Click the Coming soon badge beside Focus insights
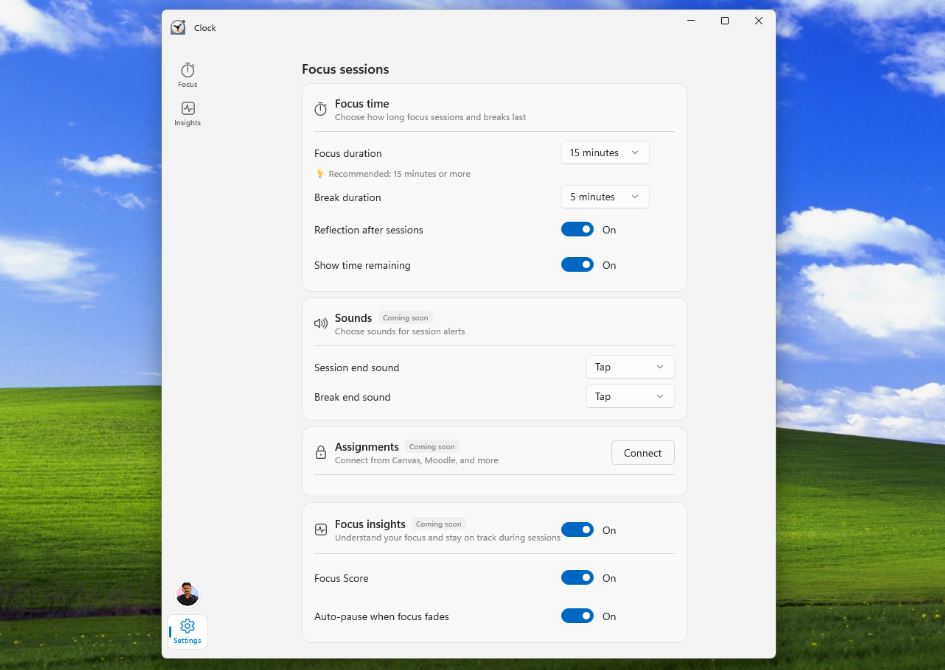This screenshot has width=945, height=670. point(438,524)
